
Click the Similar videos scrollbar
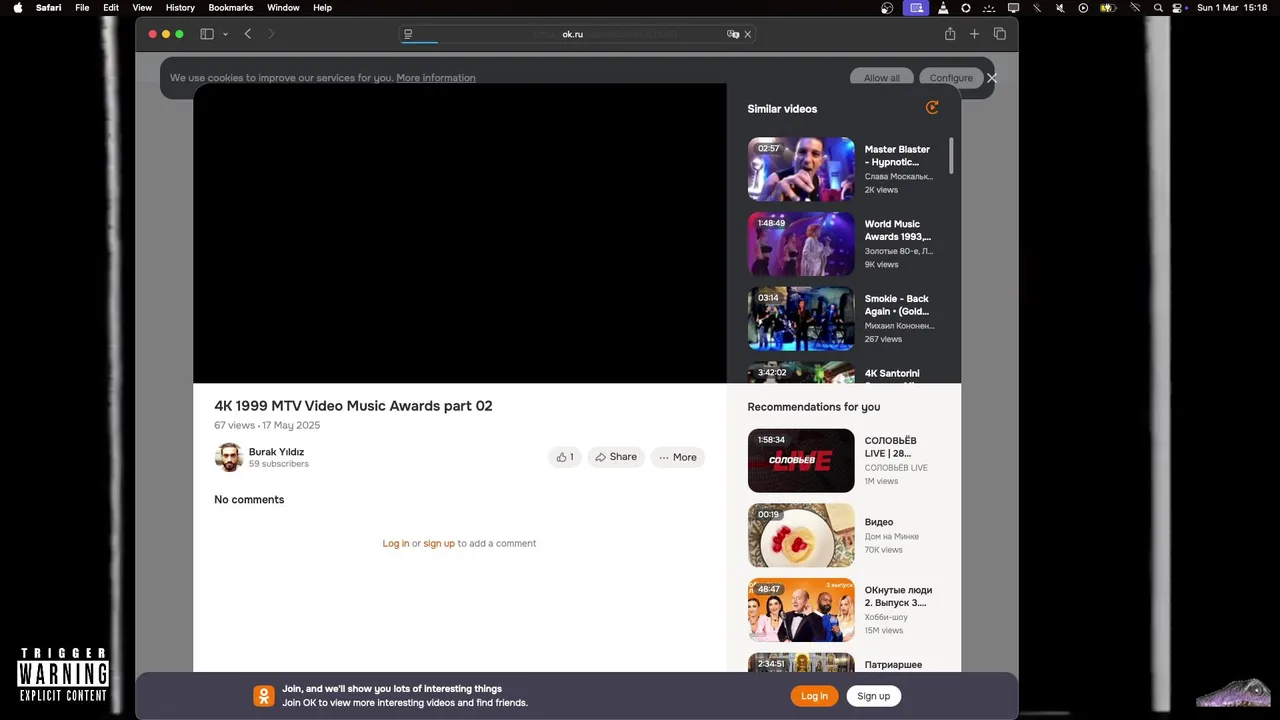click(x=951, y=155)
